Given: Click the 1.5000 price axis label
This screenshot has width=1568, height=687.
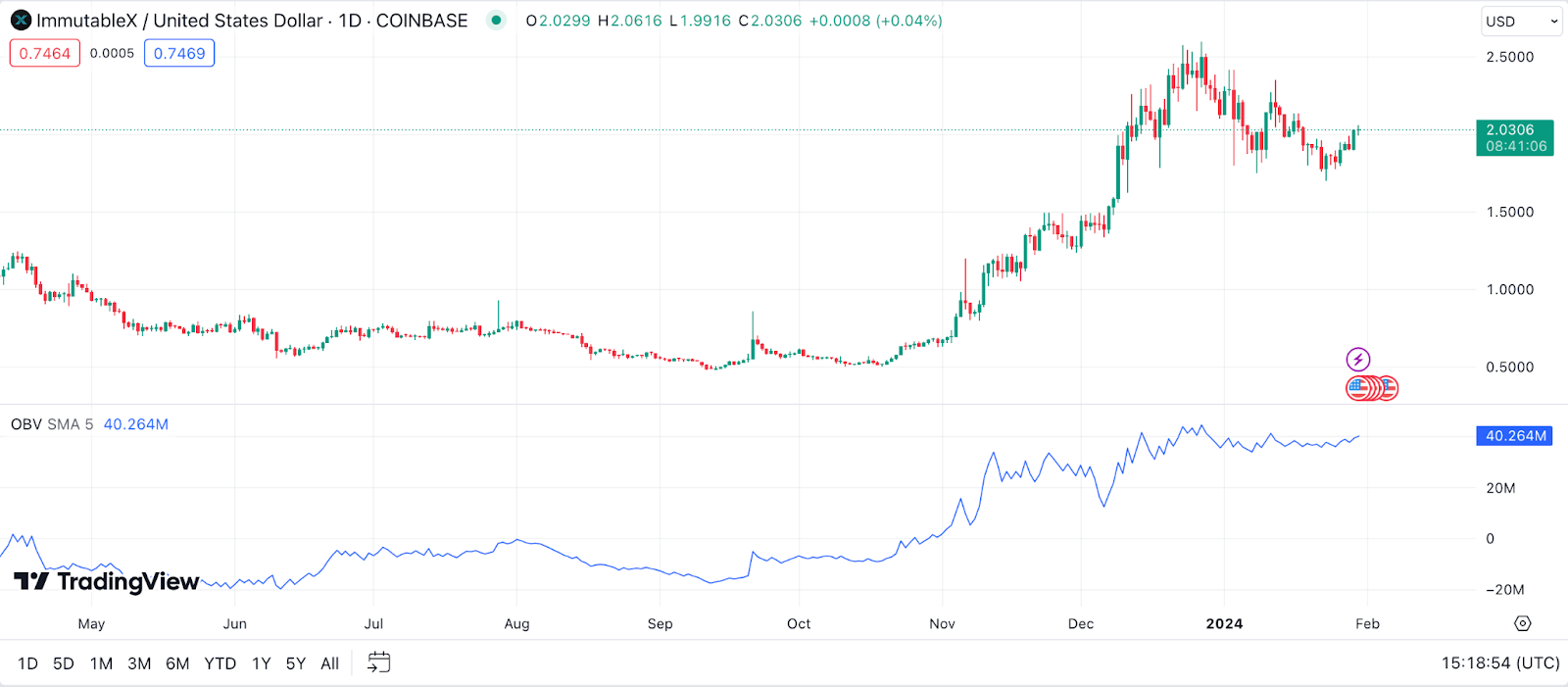Looking at the screenshot, I should click(1510, 212).
